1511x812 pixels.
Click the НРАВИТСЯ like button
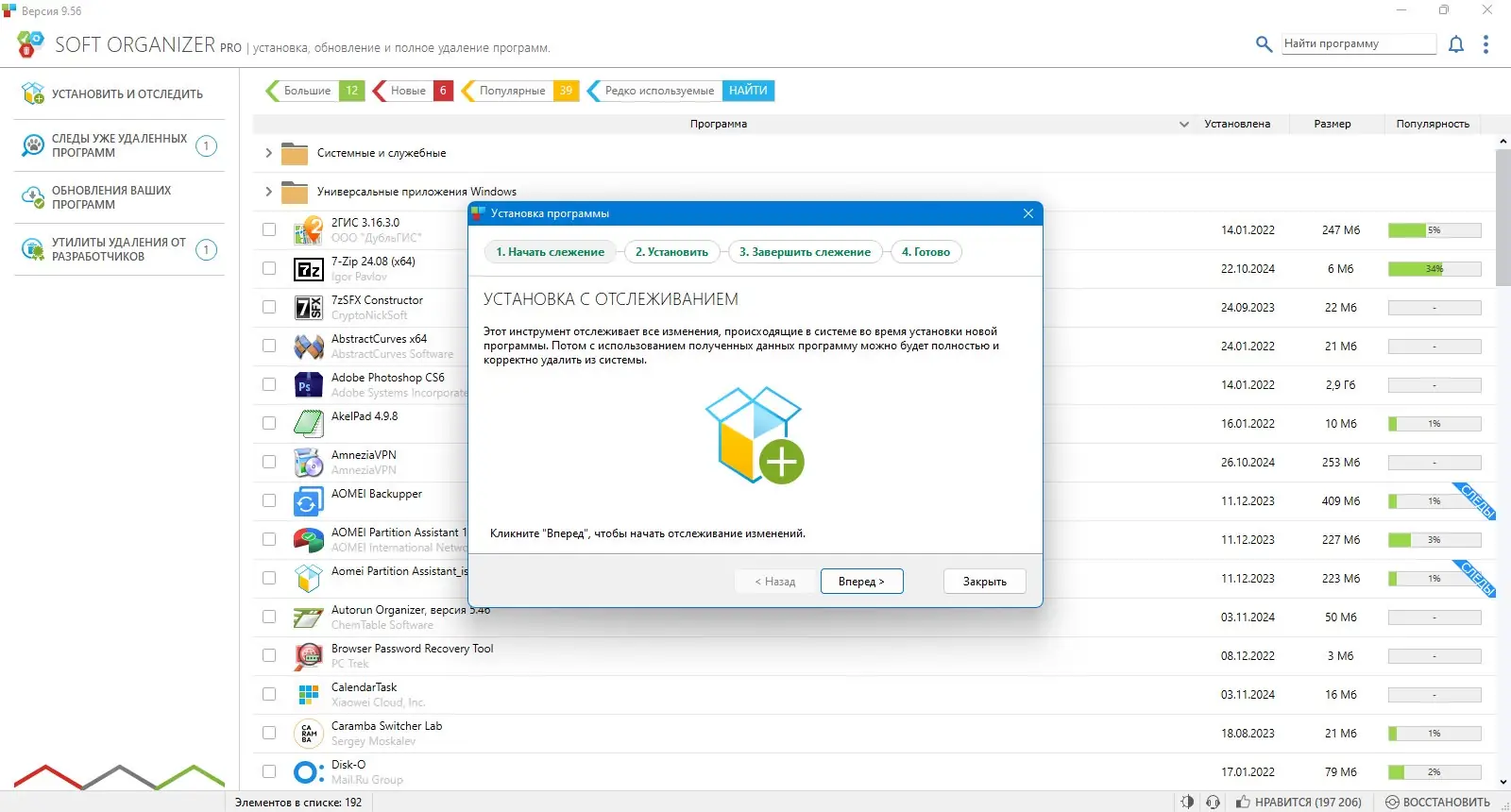click(1299, 802)
